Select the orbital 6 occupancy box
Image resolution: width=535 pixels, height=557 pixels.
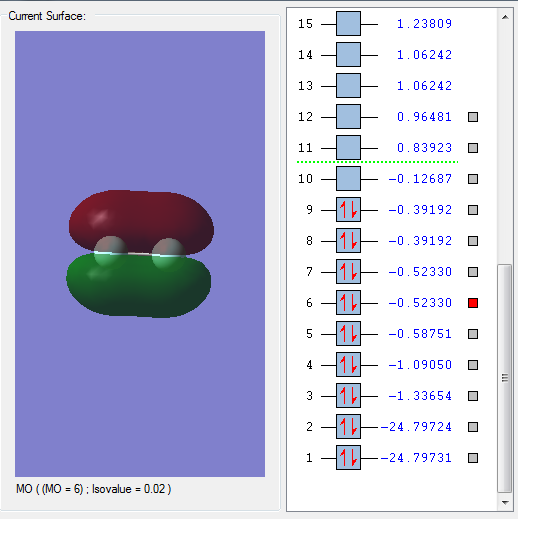click(348, 303)
